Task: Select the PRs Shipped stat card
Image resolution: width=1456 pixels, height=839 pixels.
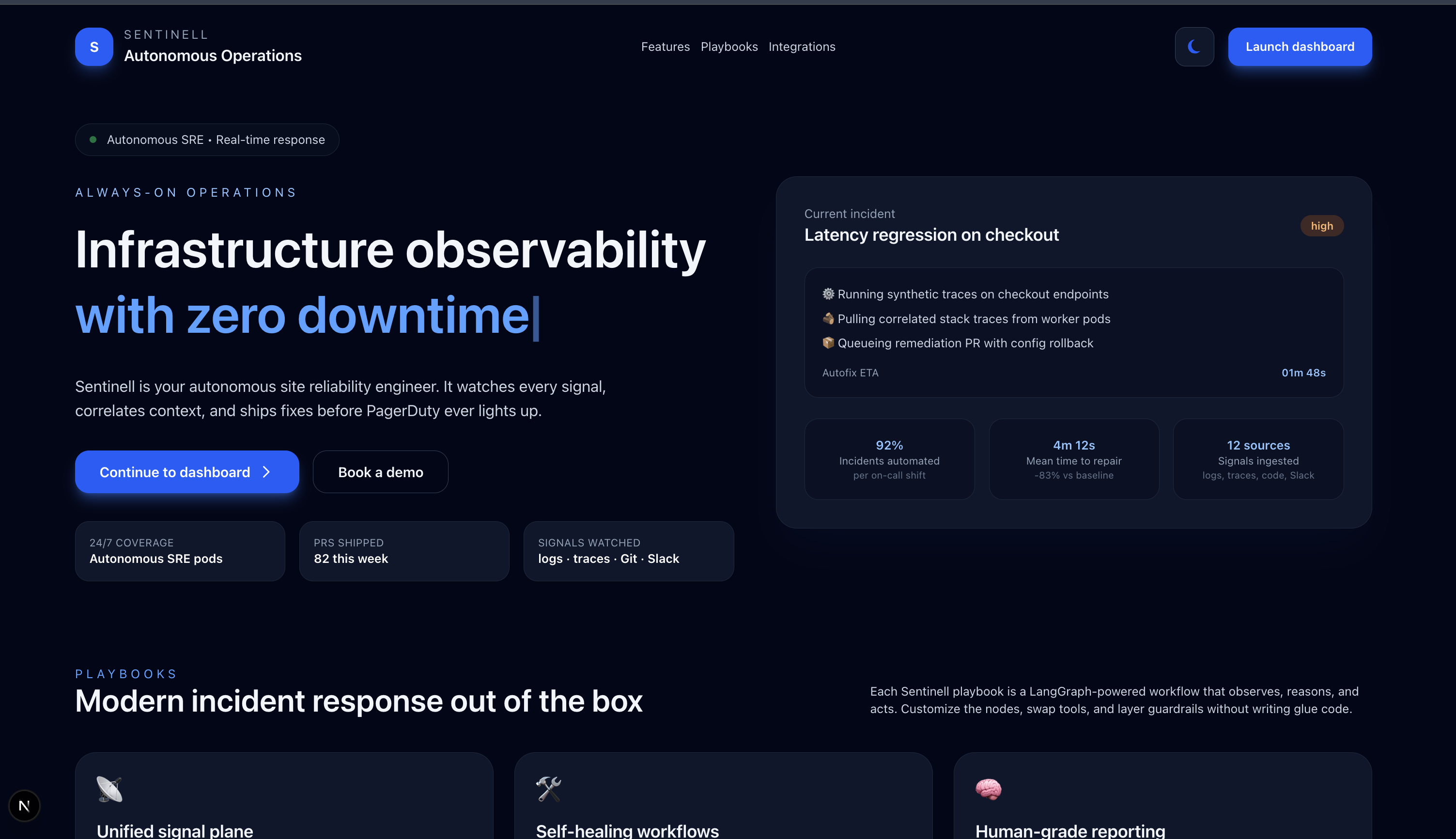Action: click(404, 551)
